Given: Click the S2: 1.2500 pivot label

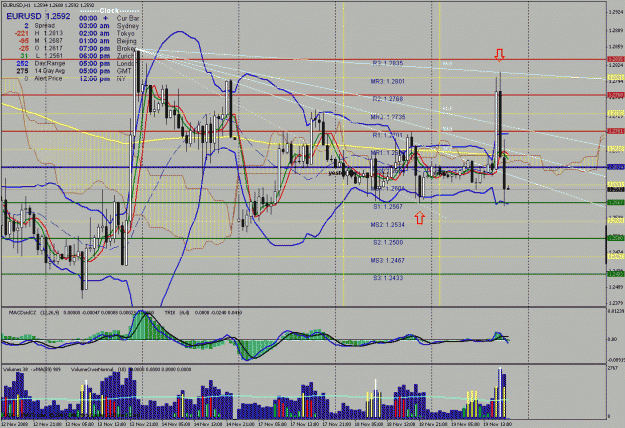Looking at the screenshot, I should tap(388, 242).
